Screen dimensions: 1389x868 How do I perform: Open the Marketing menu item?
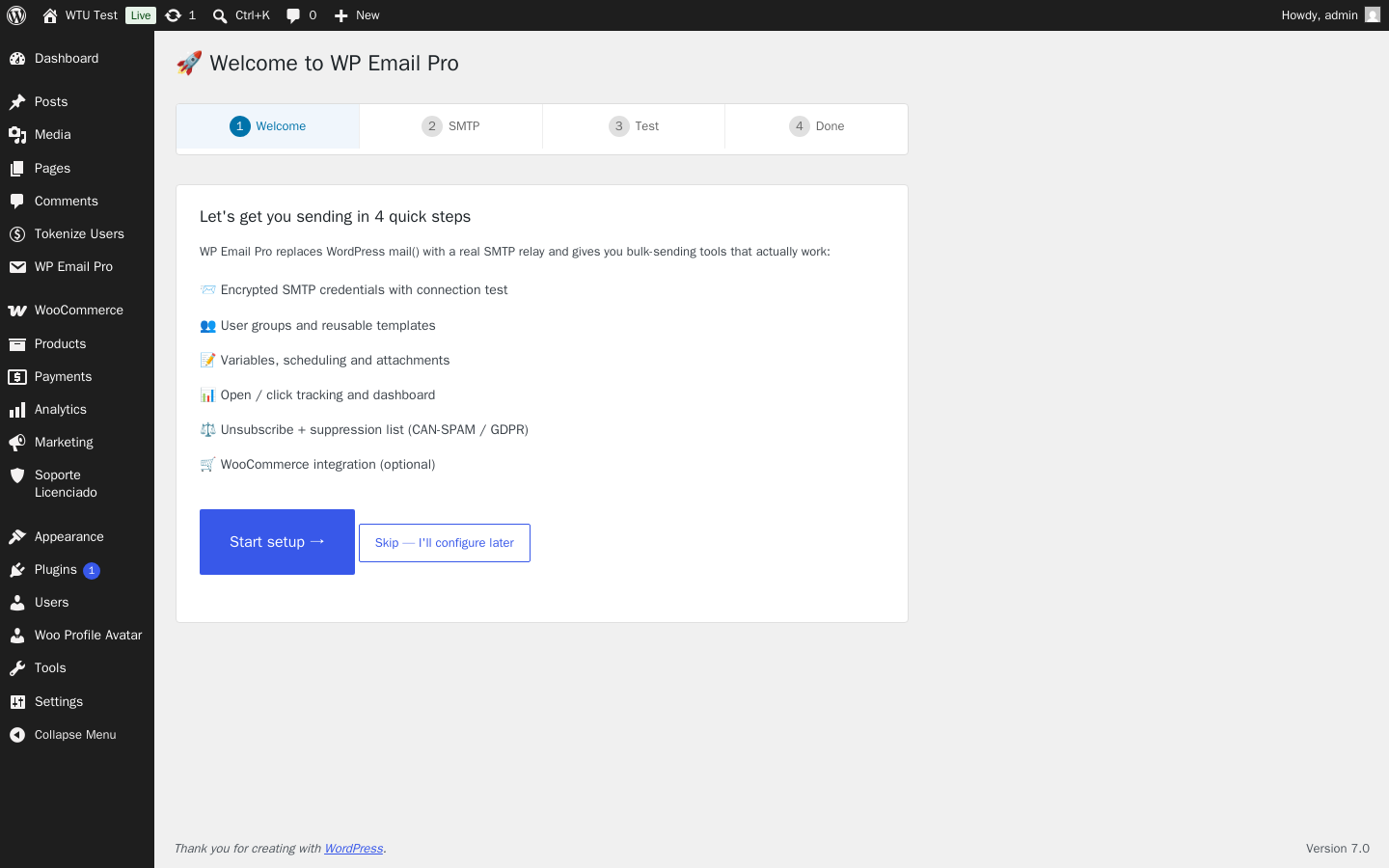[77, 443]
